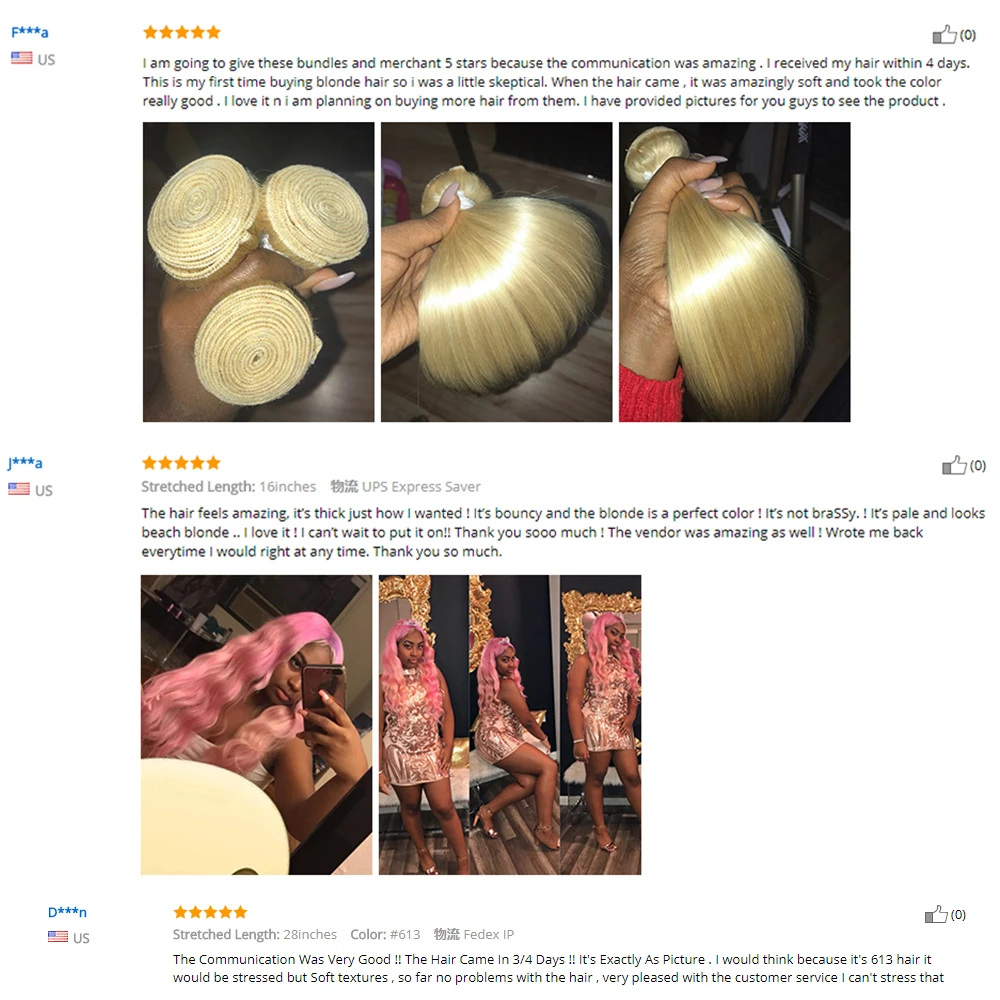The width and height of the screenshot is (1000, 1000).
Task: Click the US flag under F***a
Action: (x=22, y=58)
